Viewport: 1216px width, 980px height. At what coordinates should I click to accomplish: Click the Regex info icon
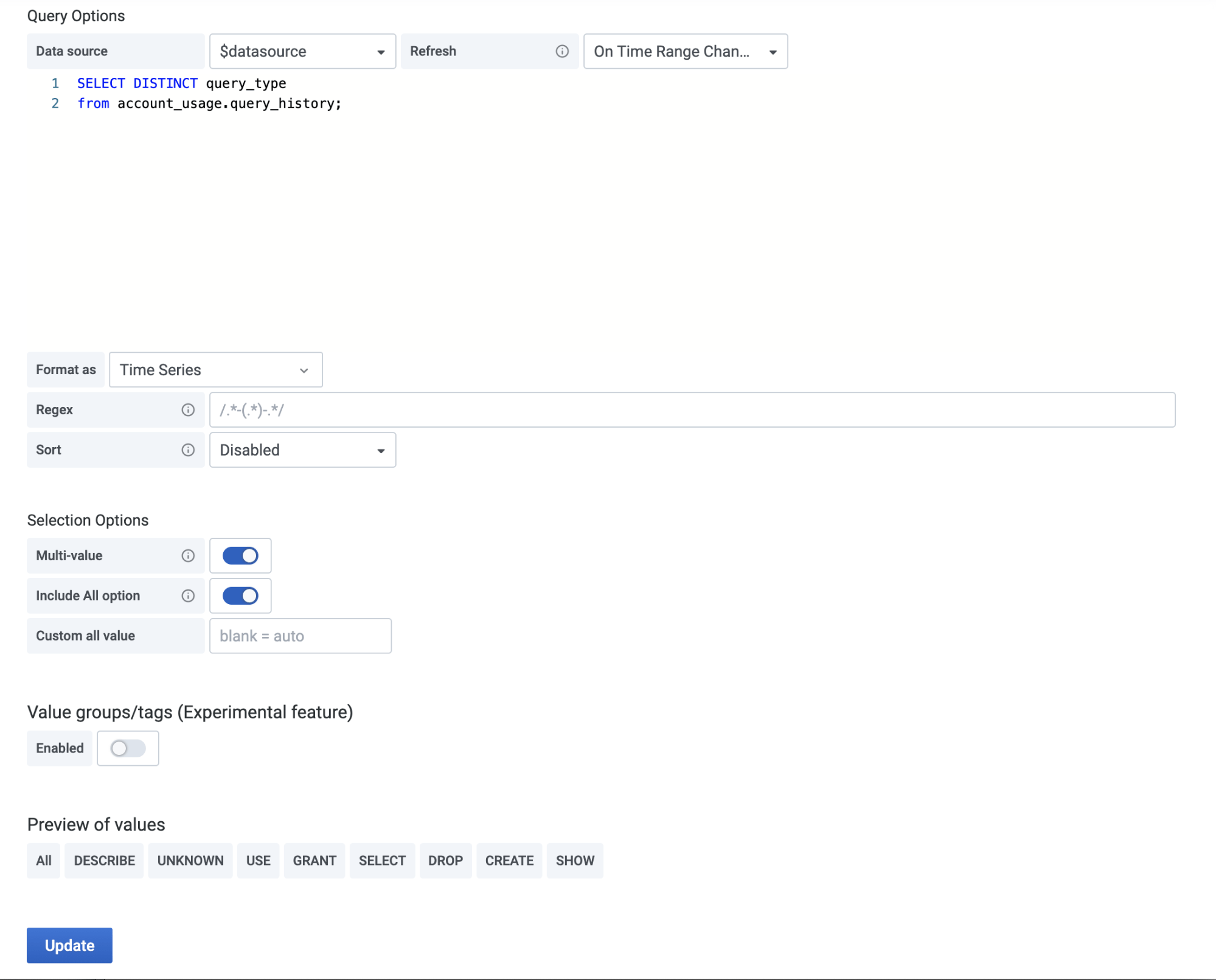click(x=188, y=409)
